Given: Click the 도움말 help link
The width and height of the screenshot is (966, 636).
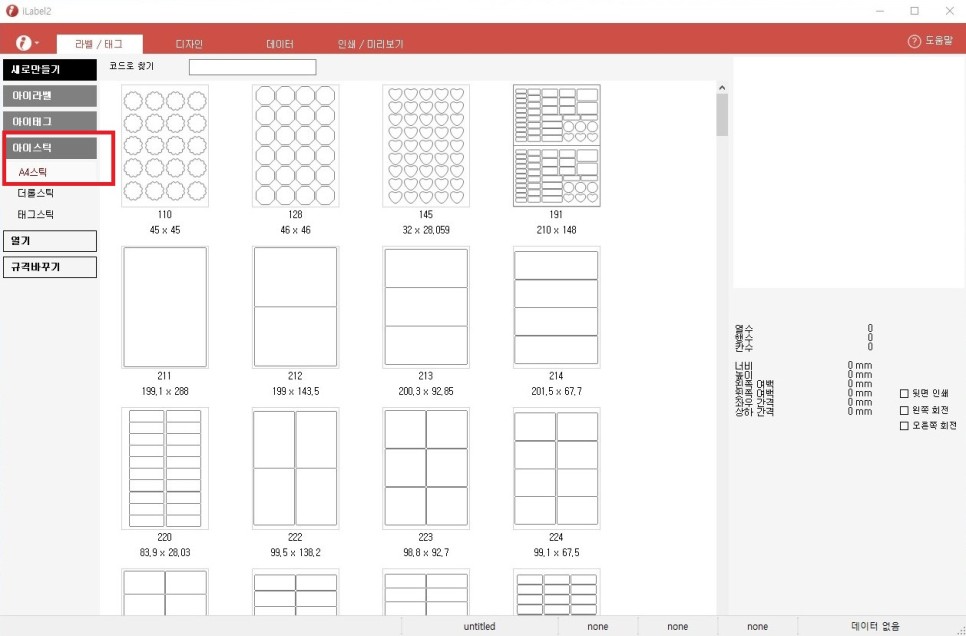Looking at the screenshot, I should click(x=939, y=41).
